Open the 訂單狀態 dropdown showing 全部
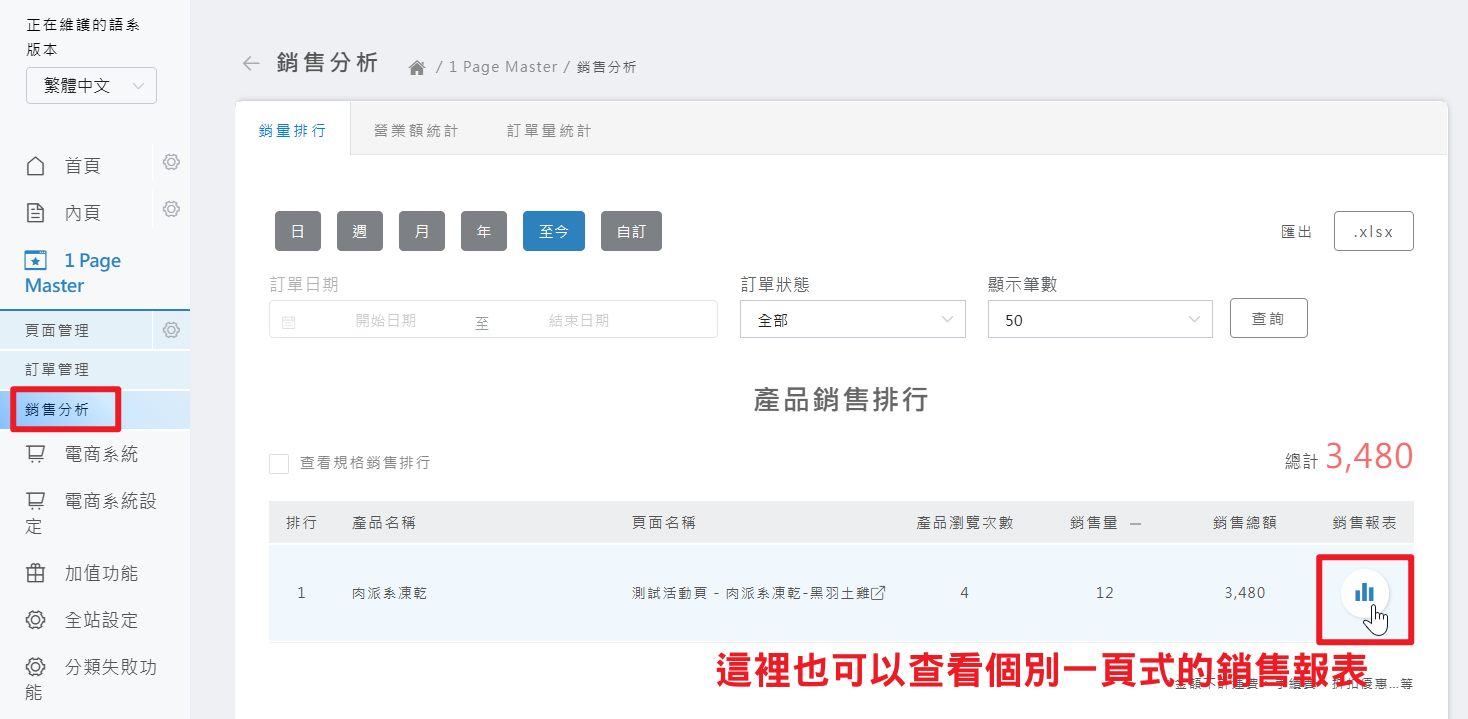Image resolution: width=1468 pixels, height=719 pixels. coord(851,319)
